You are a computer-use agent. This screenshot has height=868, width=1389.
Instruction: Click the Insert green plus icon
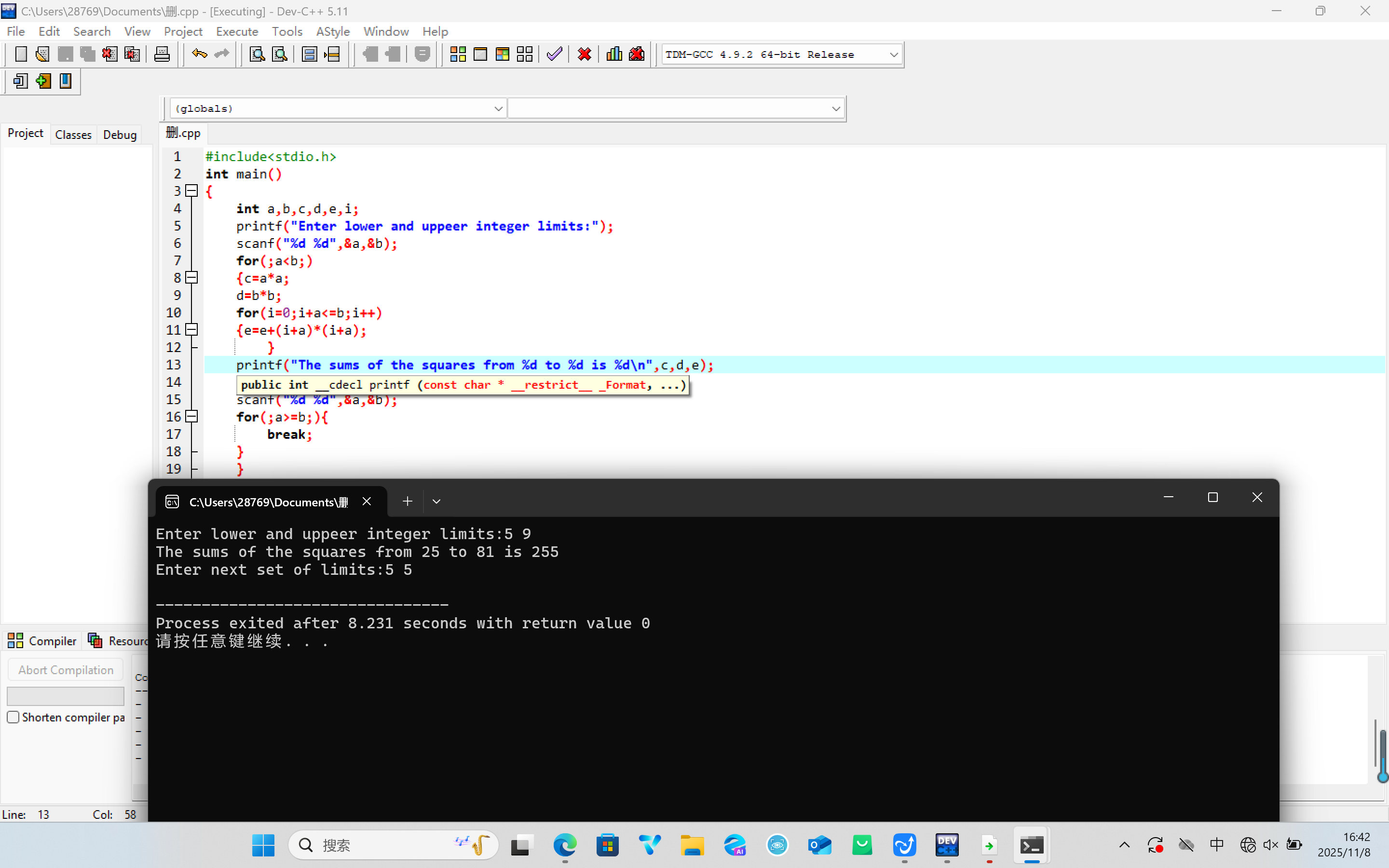(x=43, y=81)
